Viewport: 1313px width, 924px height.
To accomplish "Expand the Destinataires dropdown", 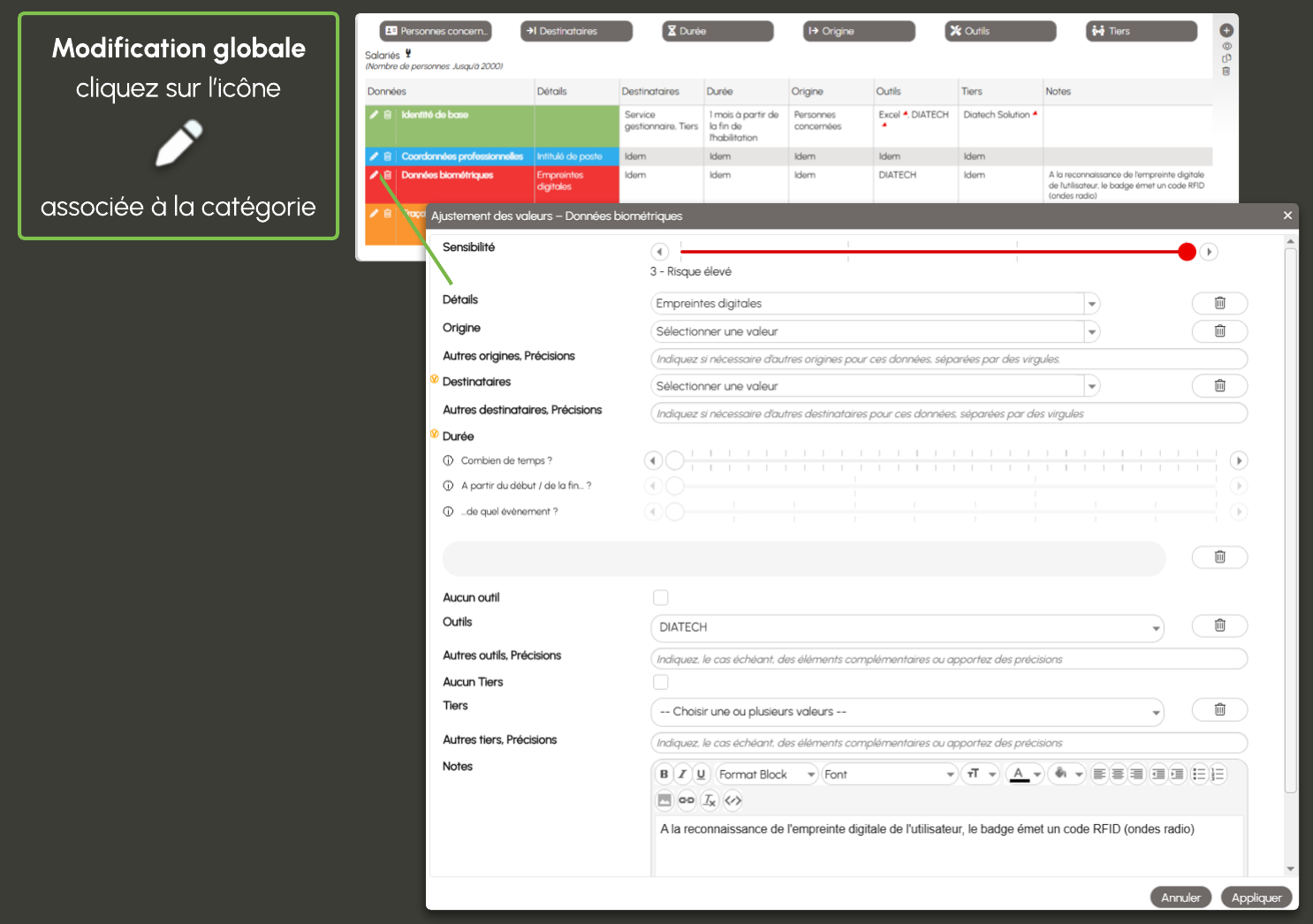I will 1092,386.
